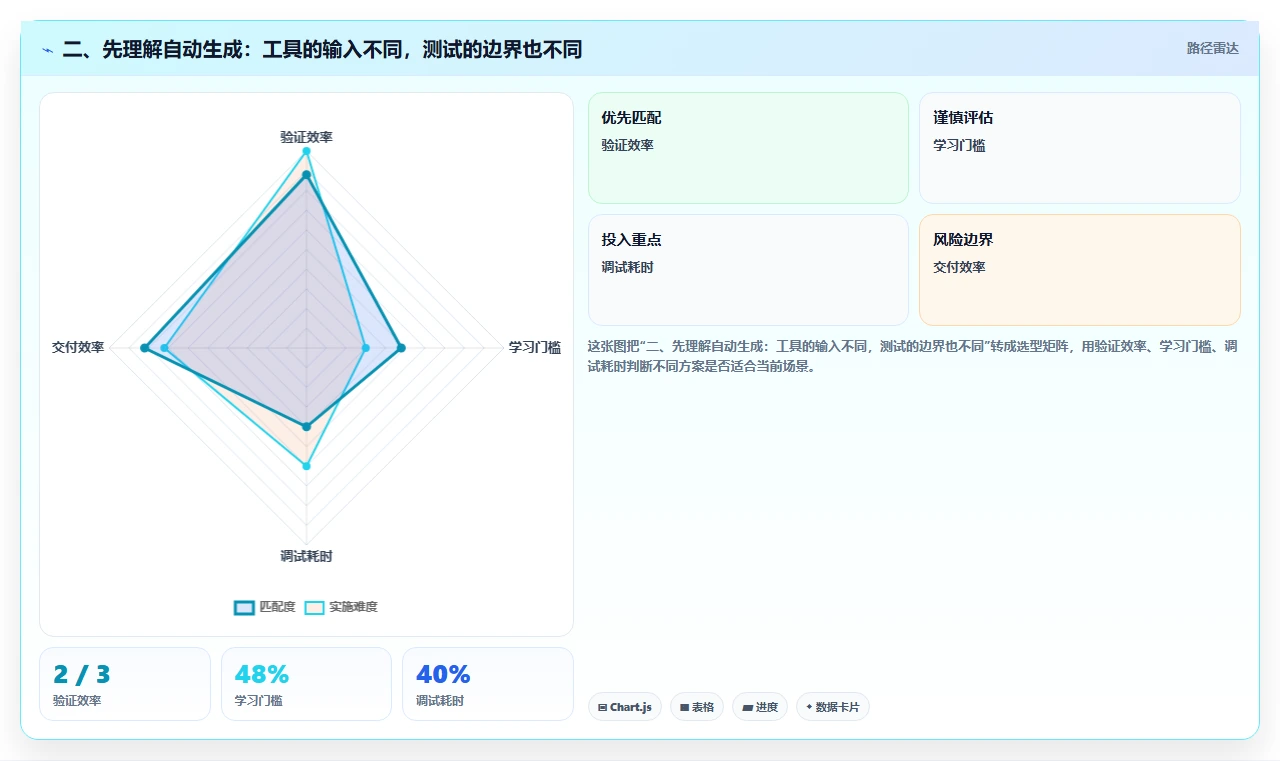1280x761 pixels.
Task: Click the 实施难度 data point on 调试耗时 axis
Action: [306, 466]
